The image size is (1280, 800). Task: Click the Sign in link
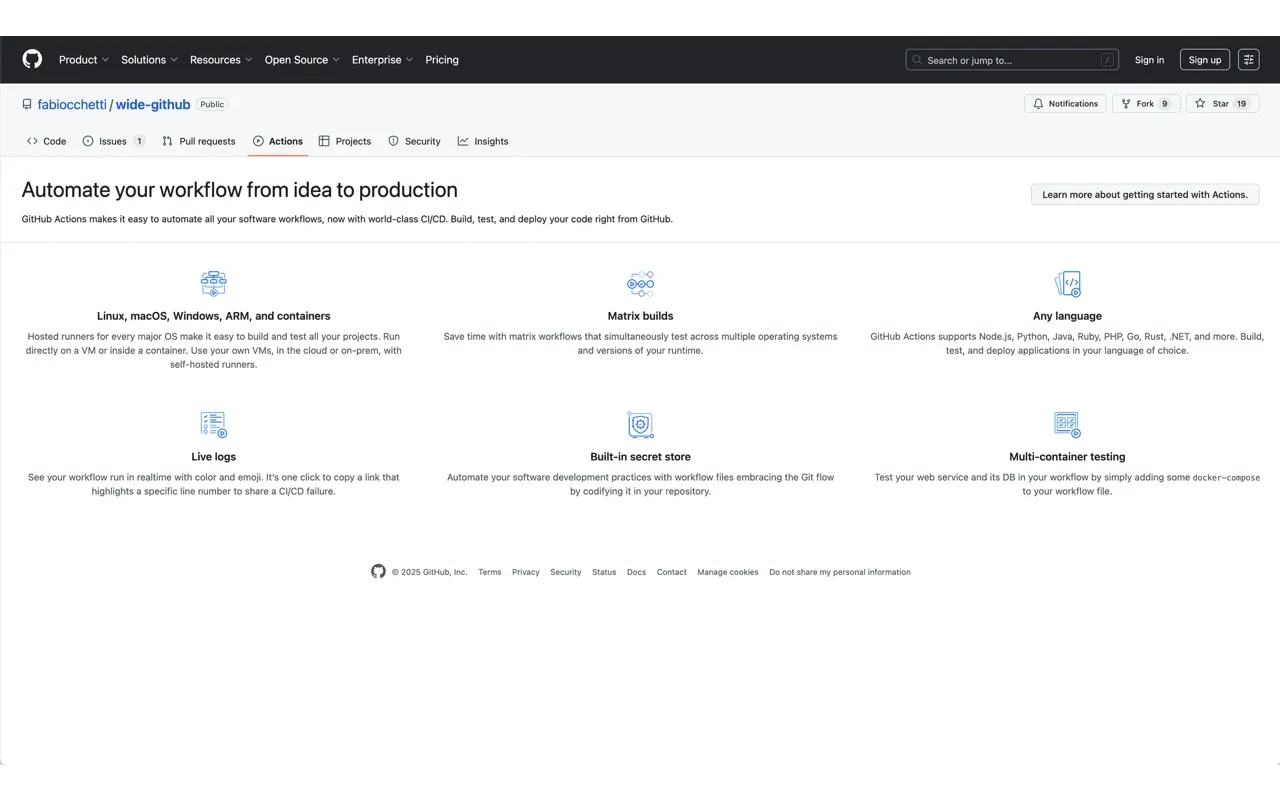1149,60
